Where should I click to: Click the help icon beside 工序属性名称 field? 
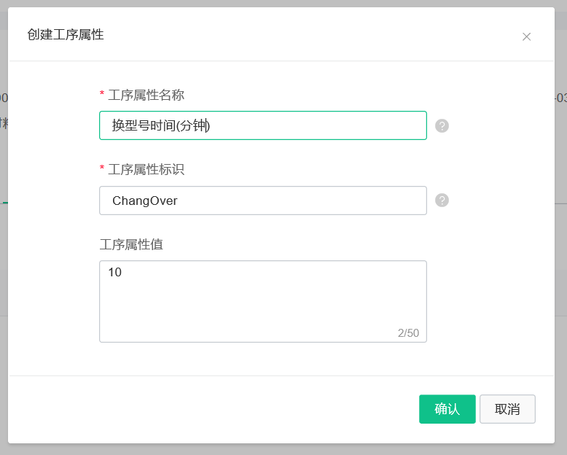pos(442,126)
